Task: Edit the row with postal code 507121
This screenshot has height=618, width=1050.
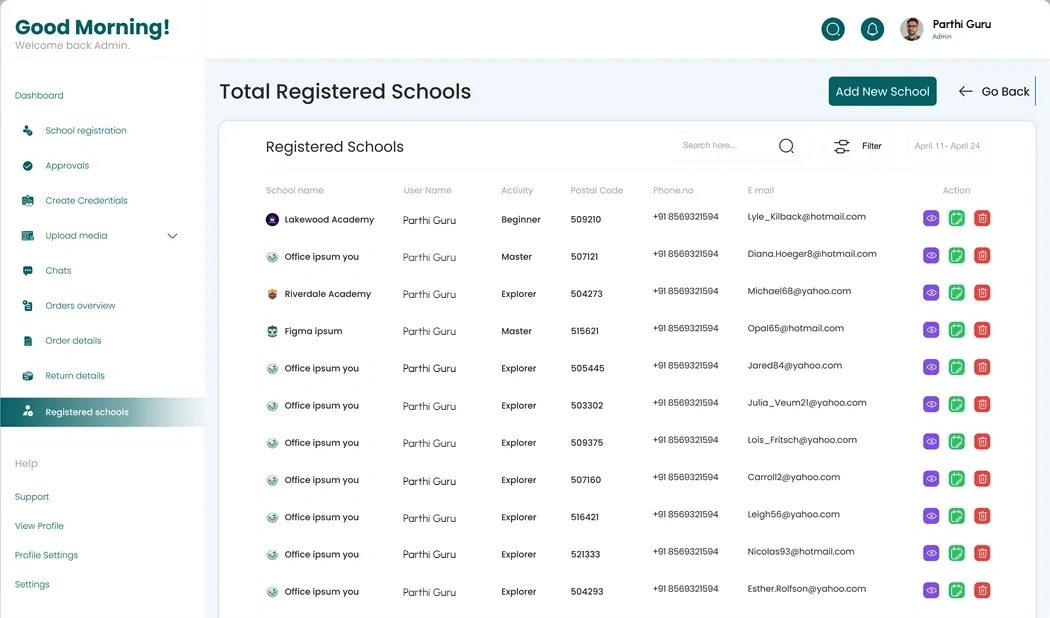Action: pyautogui.click(x=956, y=256)
